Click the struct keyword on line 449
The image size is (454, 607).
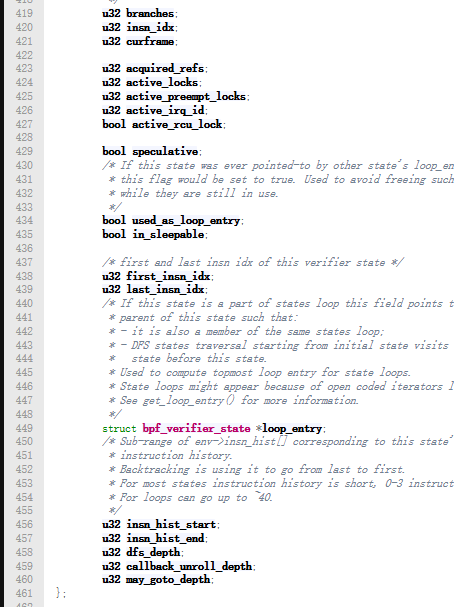click(119, 429)
